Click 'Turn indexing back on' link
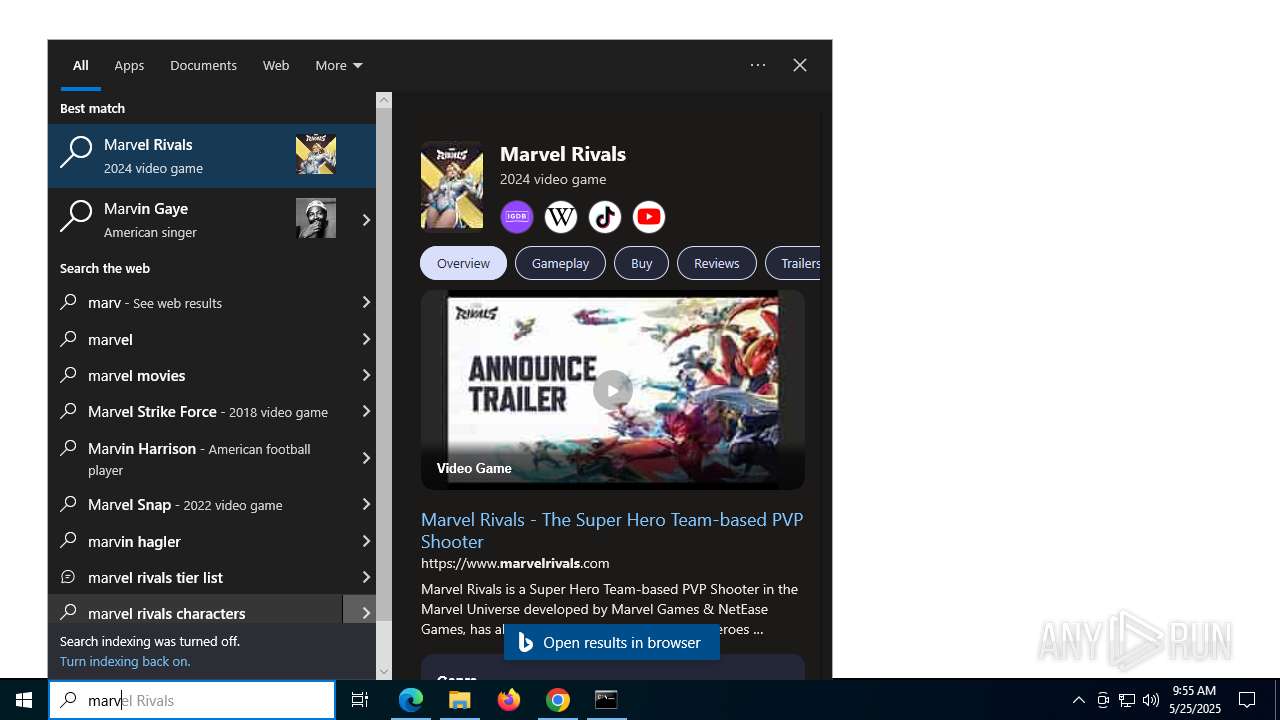 tap(125, 661)
